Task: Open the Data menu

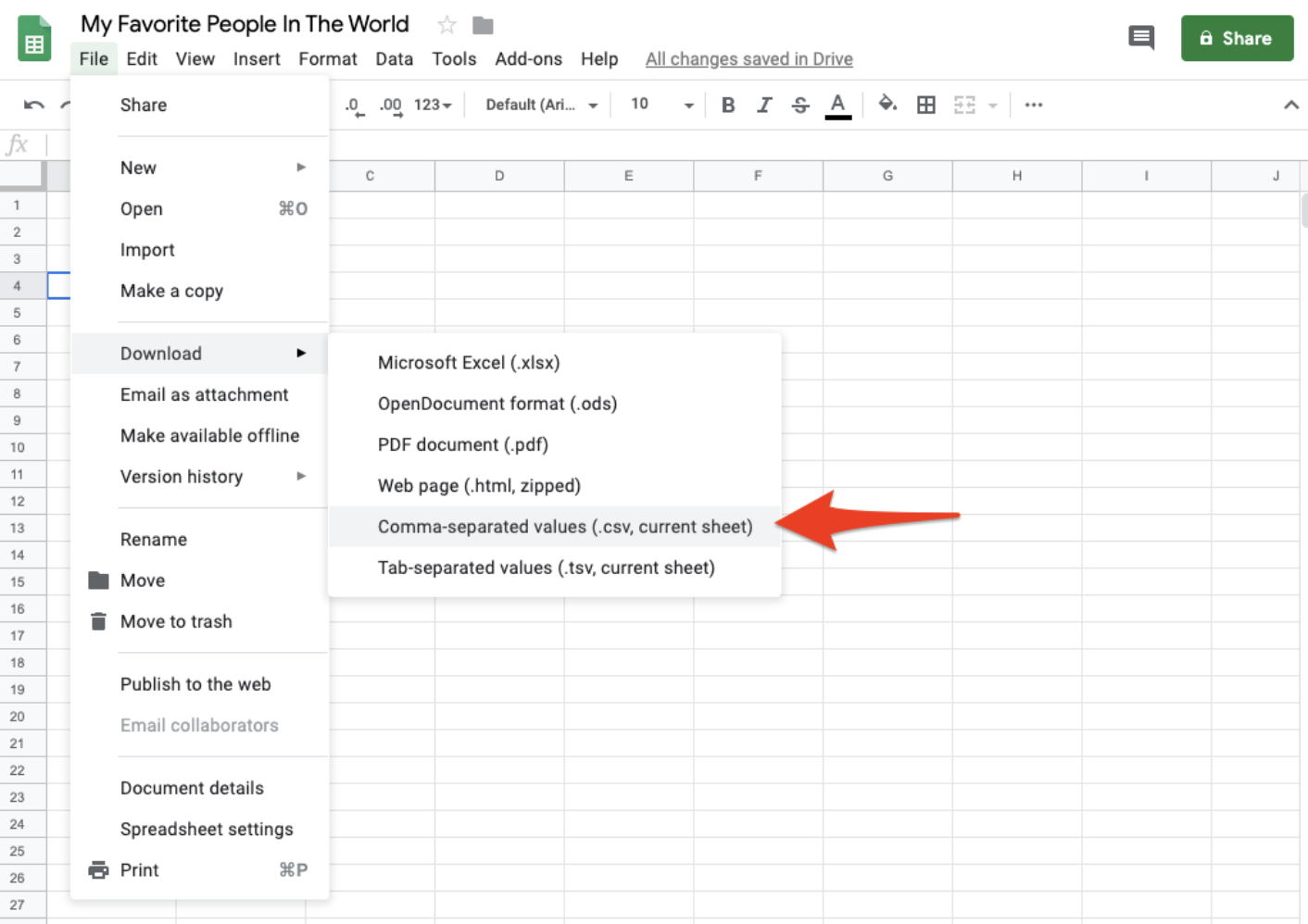Action: coord(394,58)
